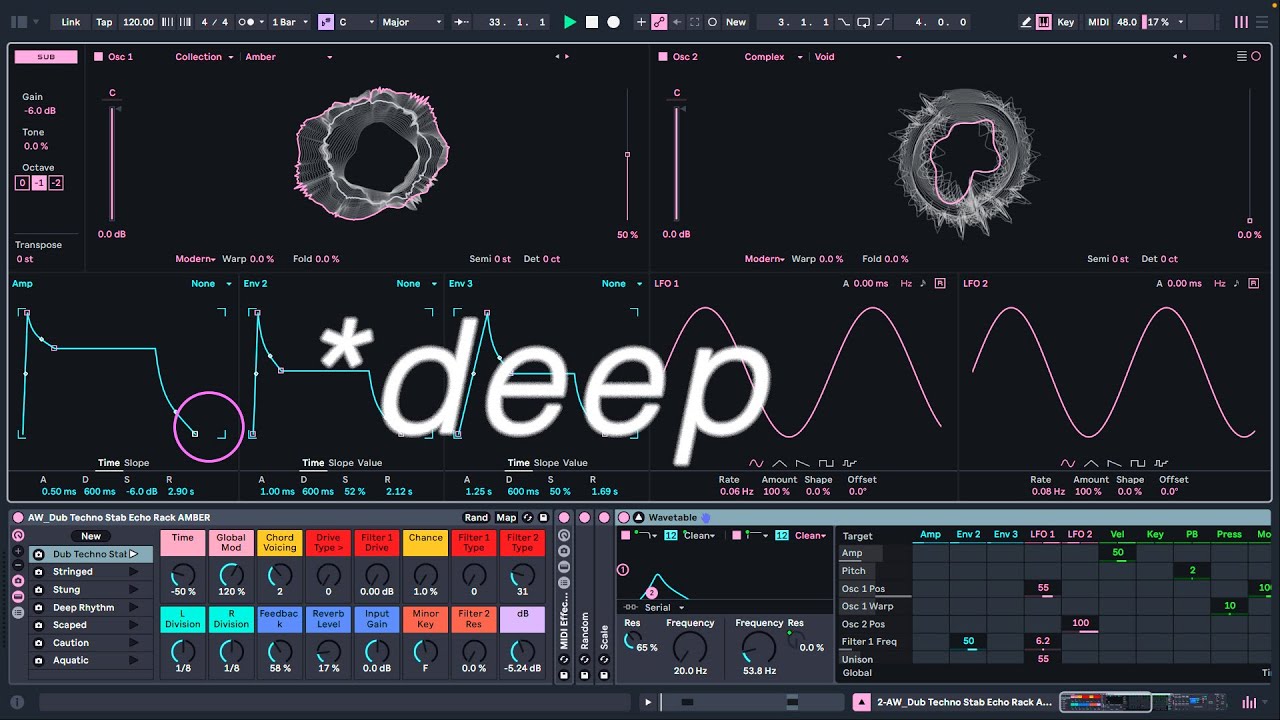Viewport: 1280px width, 720px height.
Task: Toggle draw mode pencil icon
Action: (x=1026, y=22)
